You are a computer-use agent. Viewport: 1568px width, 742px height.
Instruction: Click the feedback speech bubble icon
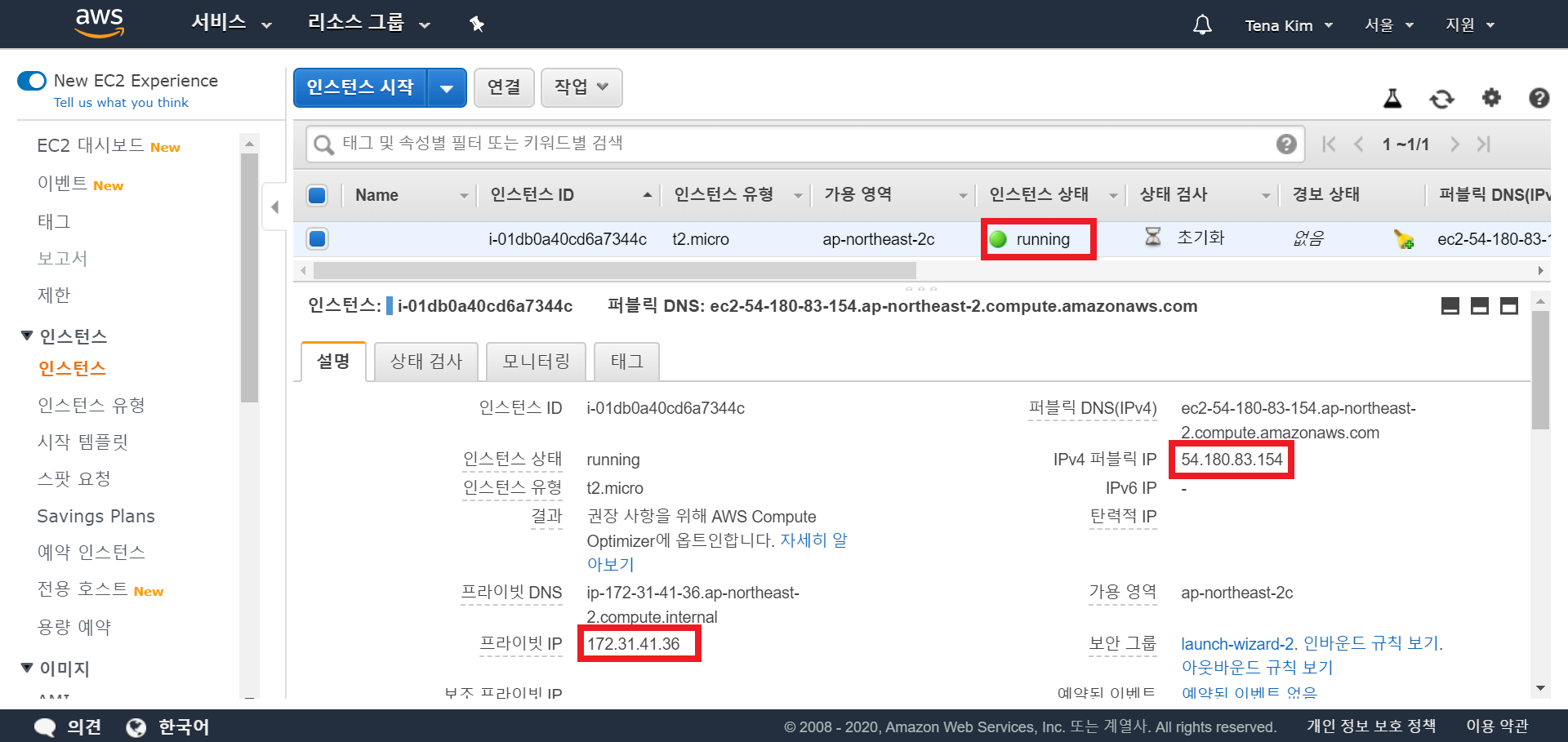(45, 727)
